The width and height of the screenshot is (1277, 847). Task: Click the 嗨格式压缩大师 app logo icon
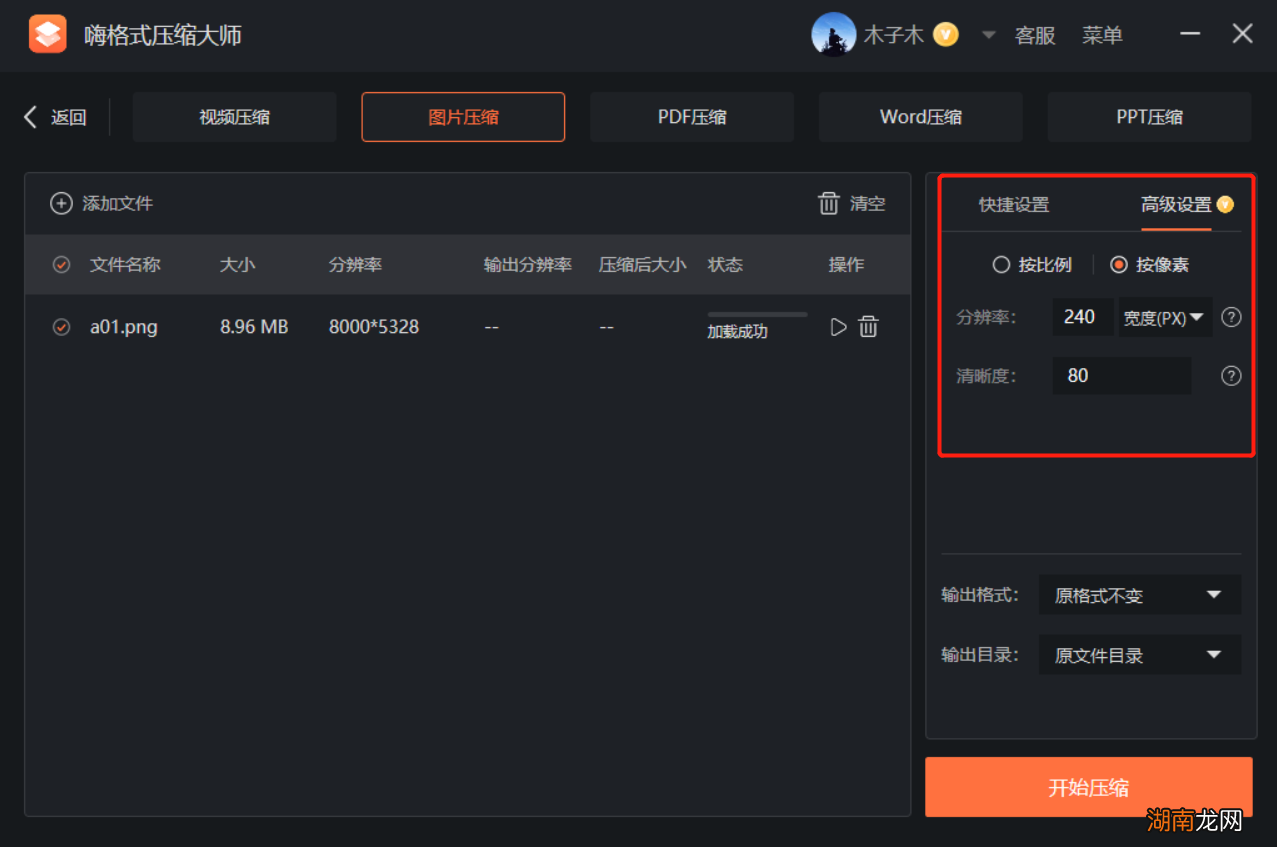click(x=47, y=34)
